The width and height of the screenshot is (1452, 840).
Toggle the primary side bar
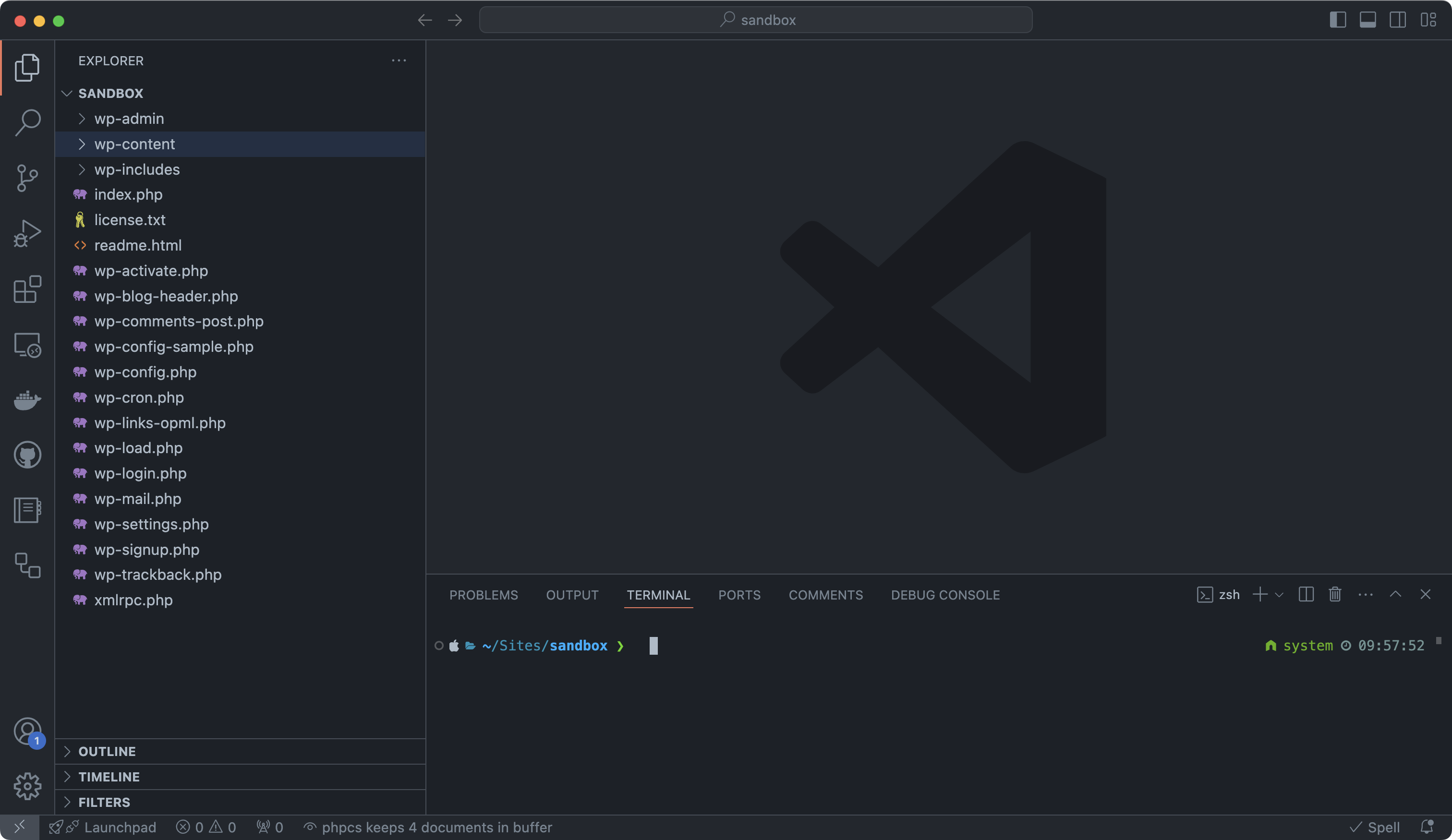point(1338,20)
